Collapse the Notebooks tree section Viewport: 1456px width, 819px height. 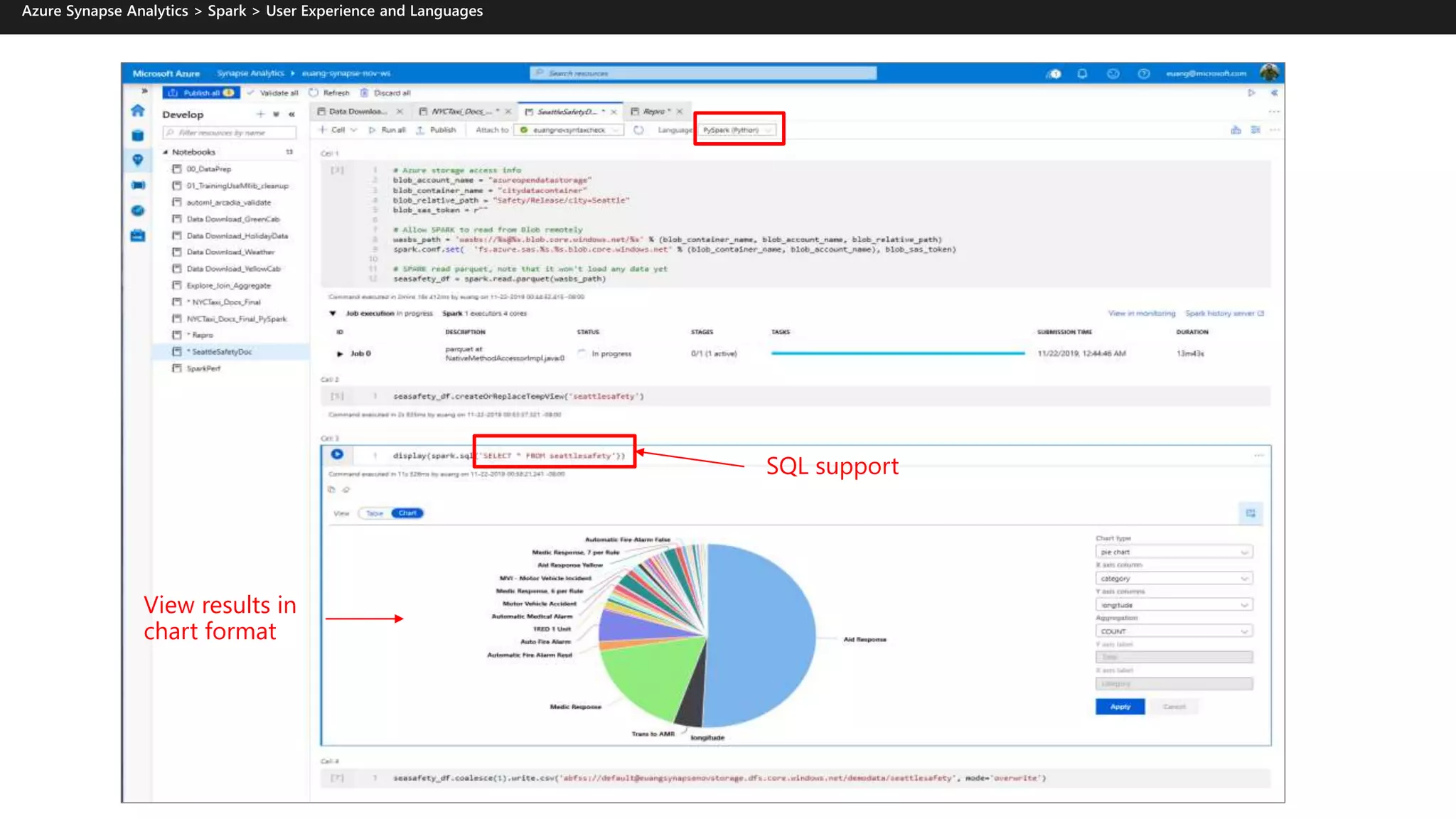[166, 152]
